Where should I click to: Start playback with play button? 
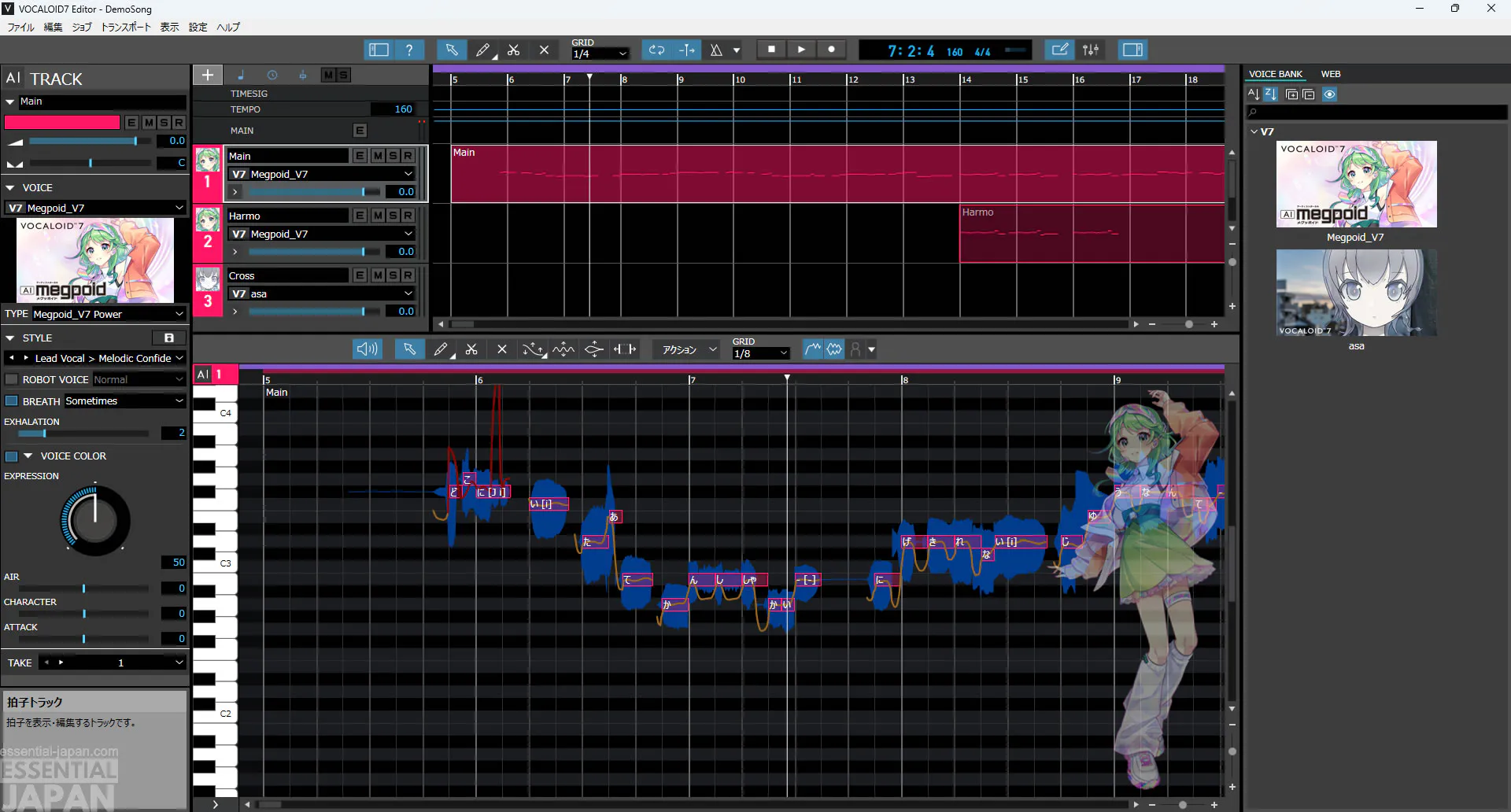tap(801, 50)
